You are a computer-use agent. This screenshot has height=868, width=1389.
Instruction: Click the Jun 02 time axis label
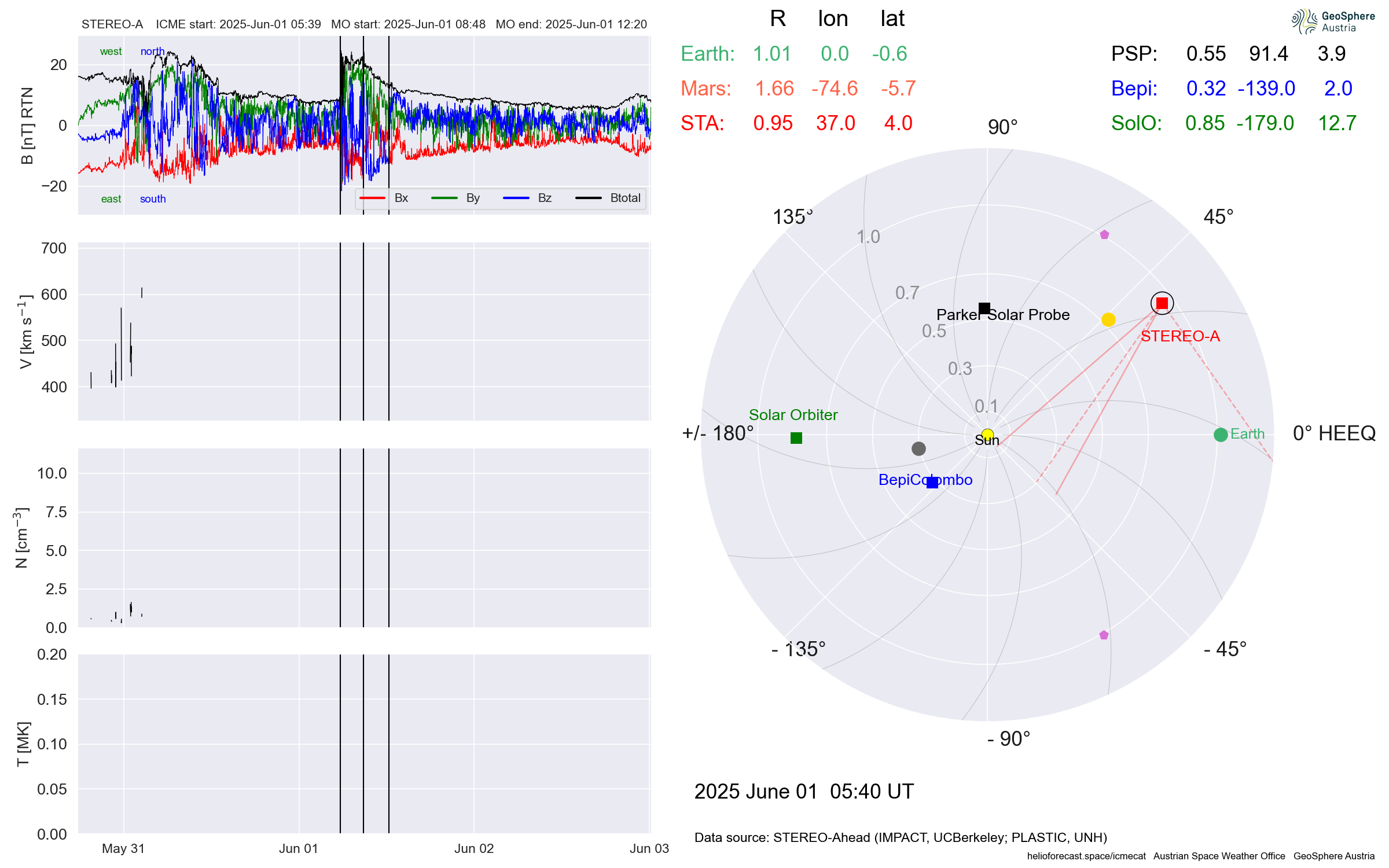pos(473,848)
